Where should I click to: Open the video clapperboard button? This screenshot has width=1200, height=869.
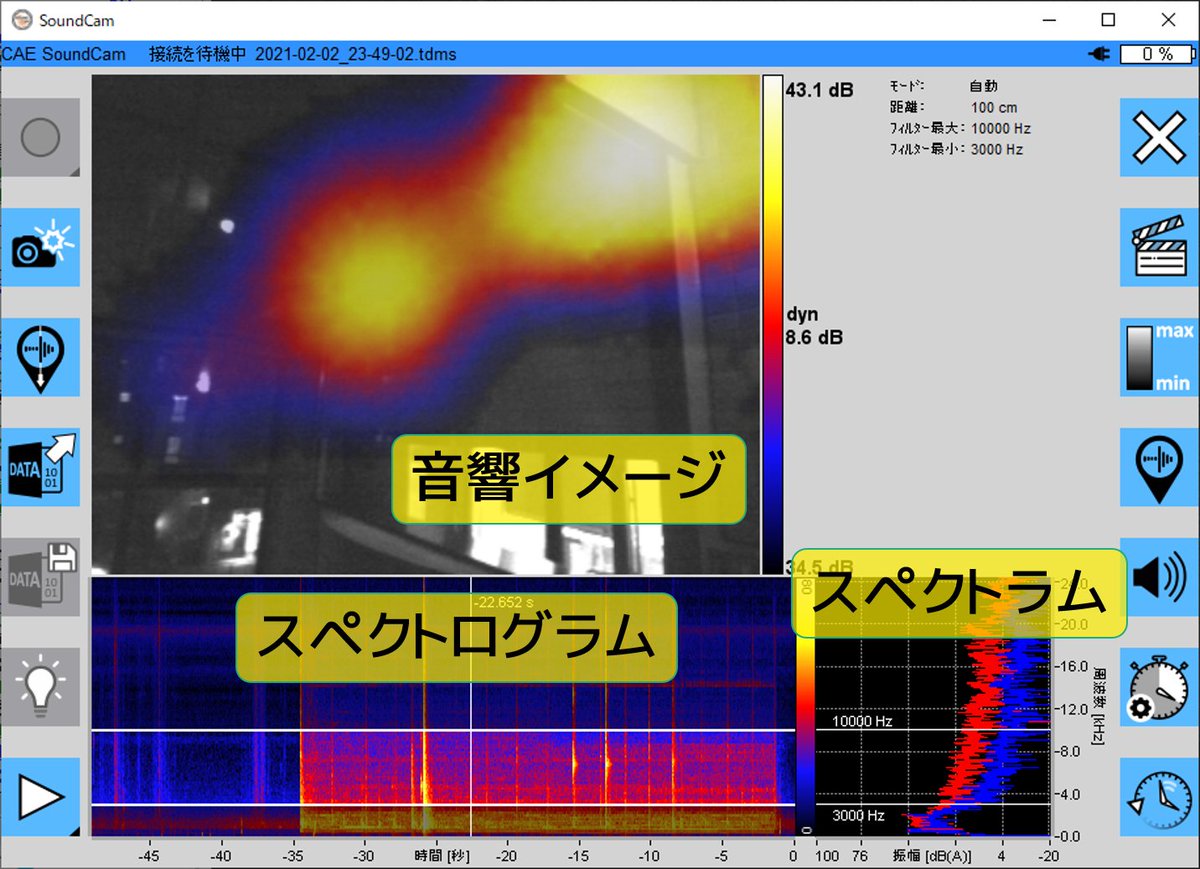(1158, 247)
